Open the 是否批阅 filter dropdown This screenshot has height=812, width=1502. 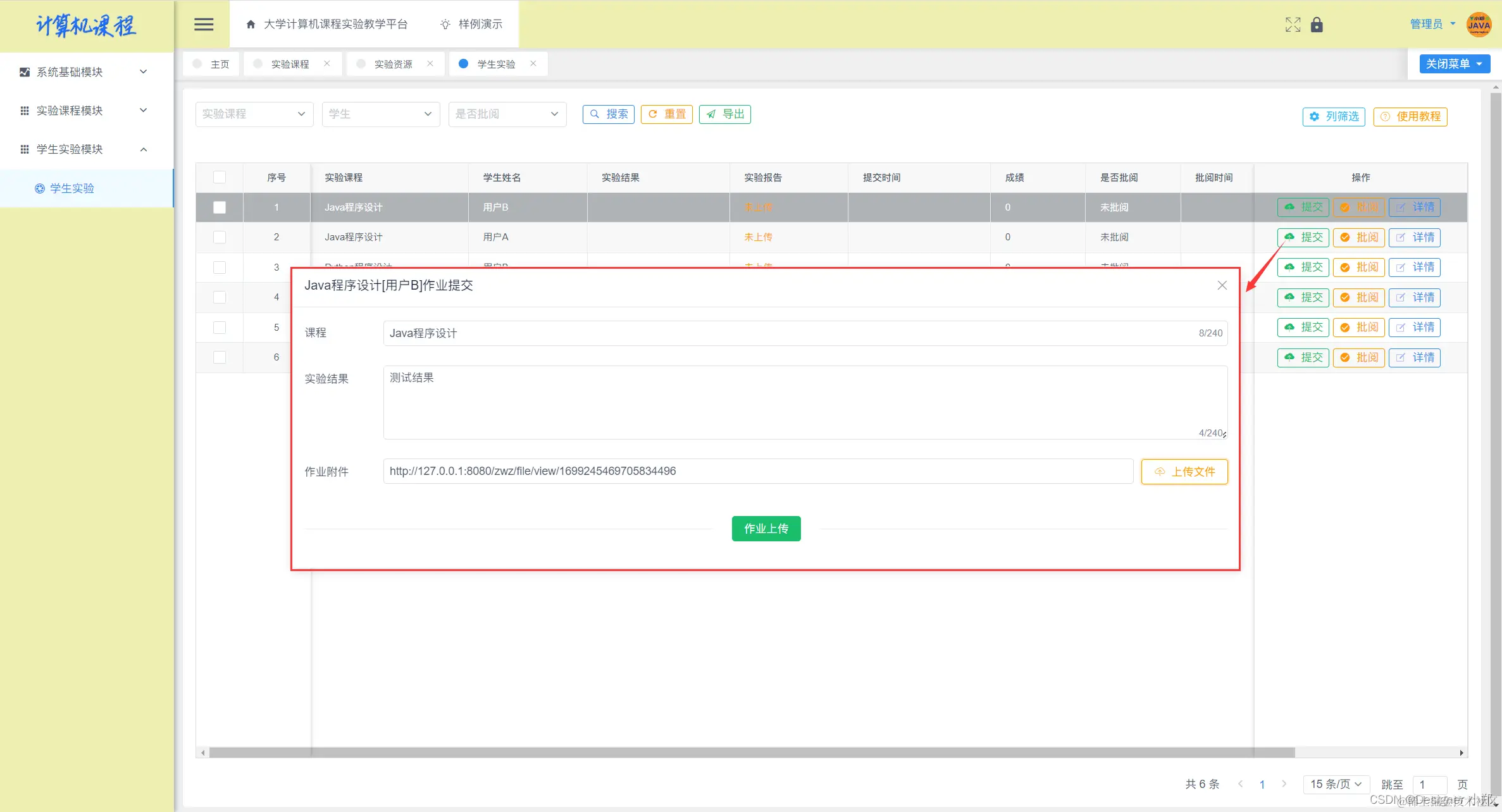coord(507,114)
